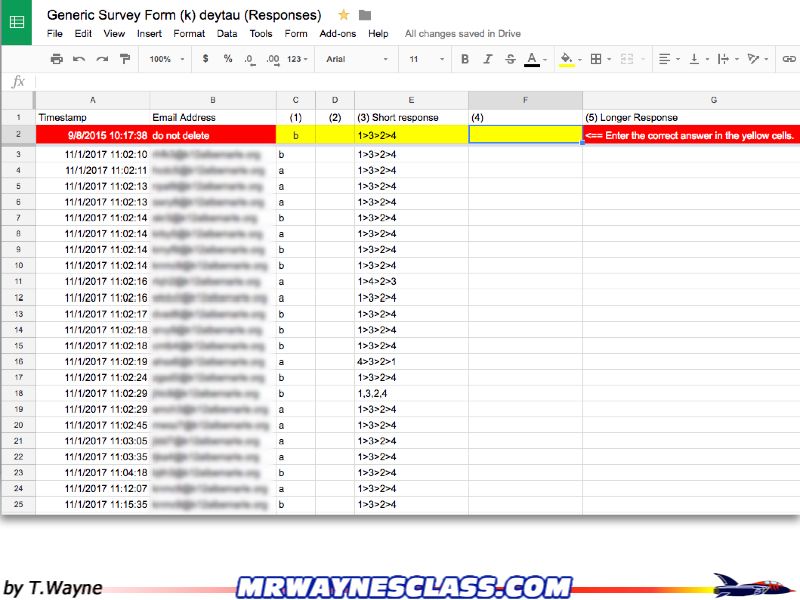Star this spreadsheet document
The image size is (800, 600).
pos(344,15)
